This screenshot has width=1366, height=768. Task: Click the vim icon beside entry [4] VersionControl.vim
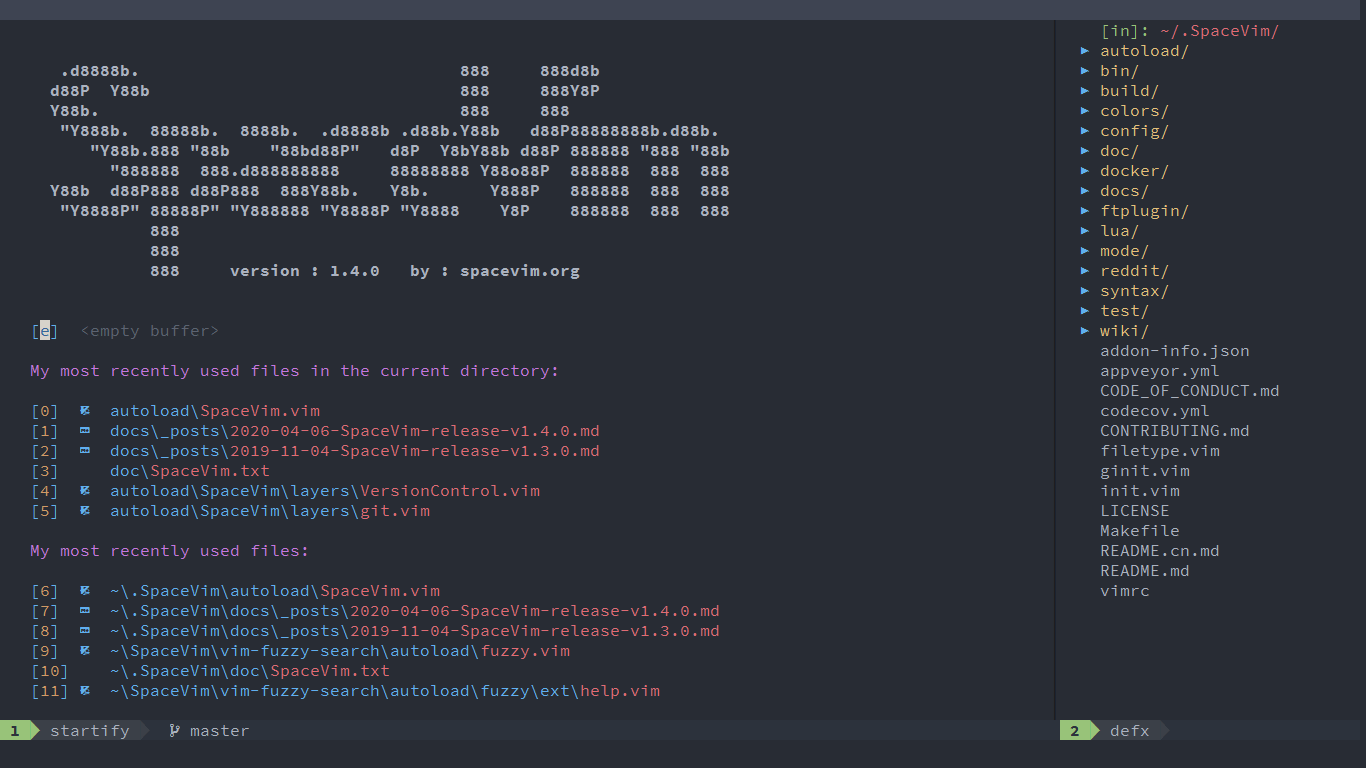click(85, 490)
